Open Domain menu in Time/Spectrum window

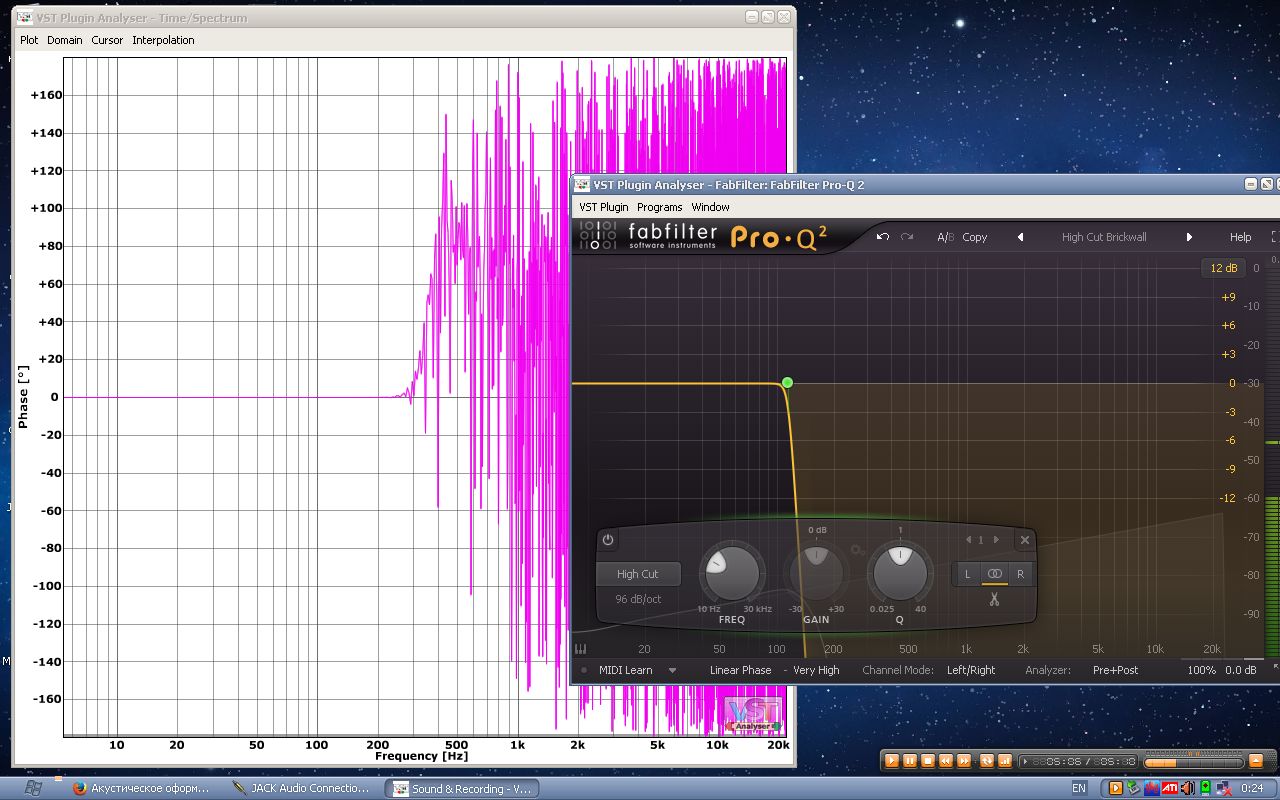pyautogui.click(x=65, y=40)
